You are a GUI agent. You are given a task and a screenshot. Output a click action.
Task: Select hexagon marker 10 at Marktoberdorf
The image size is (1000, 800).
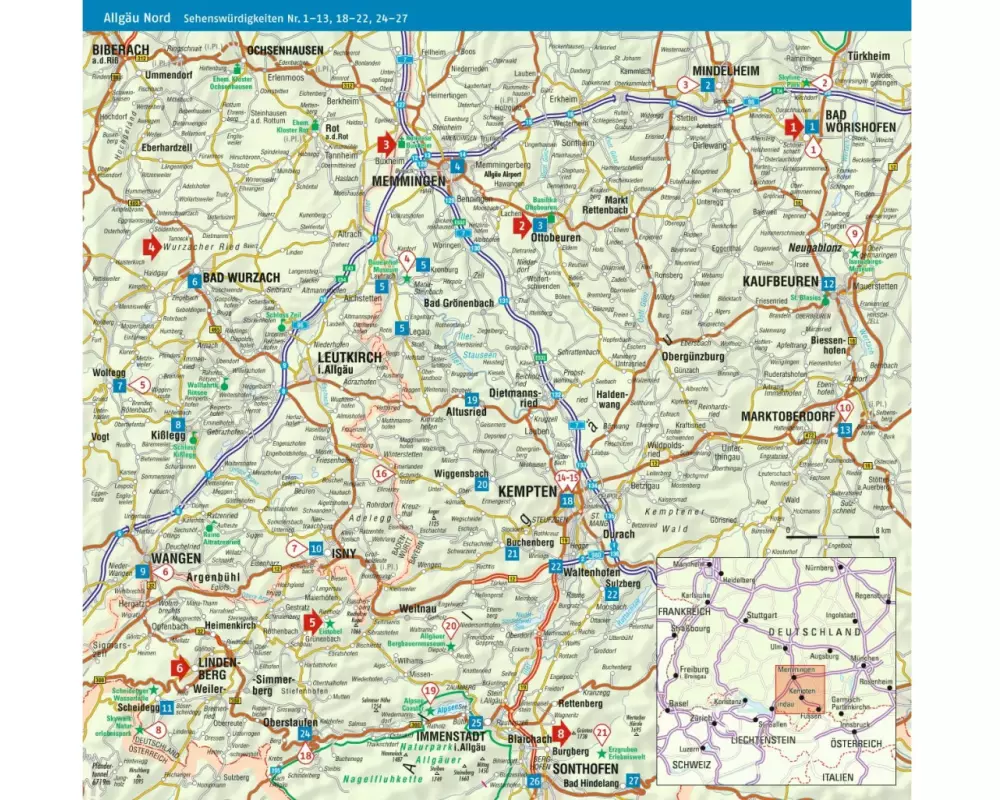click(x=845, y=408)
